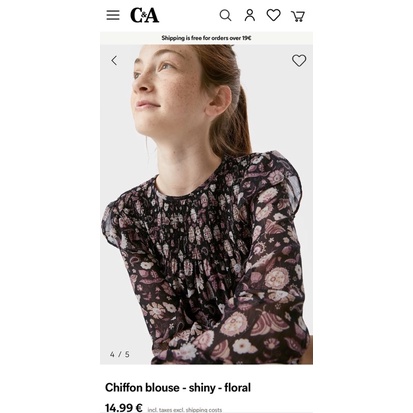Open the search magnifier in header
413x413 pixels.
coord(225,15)
